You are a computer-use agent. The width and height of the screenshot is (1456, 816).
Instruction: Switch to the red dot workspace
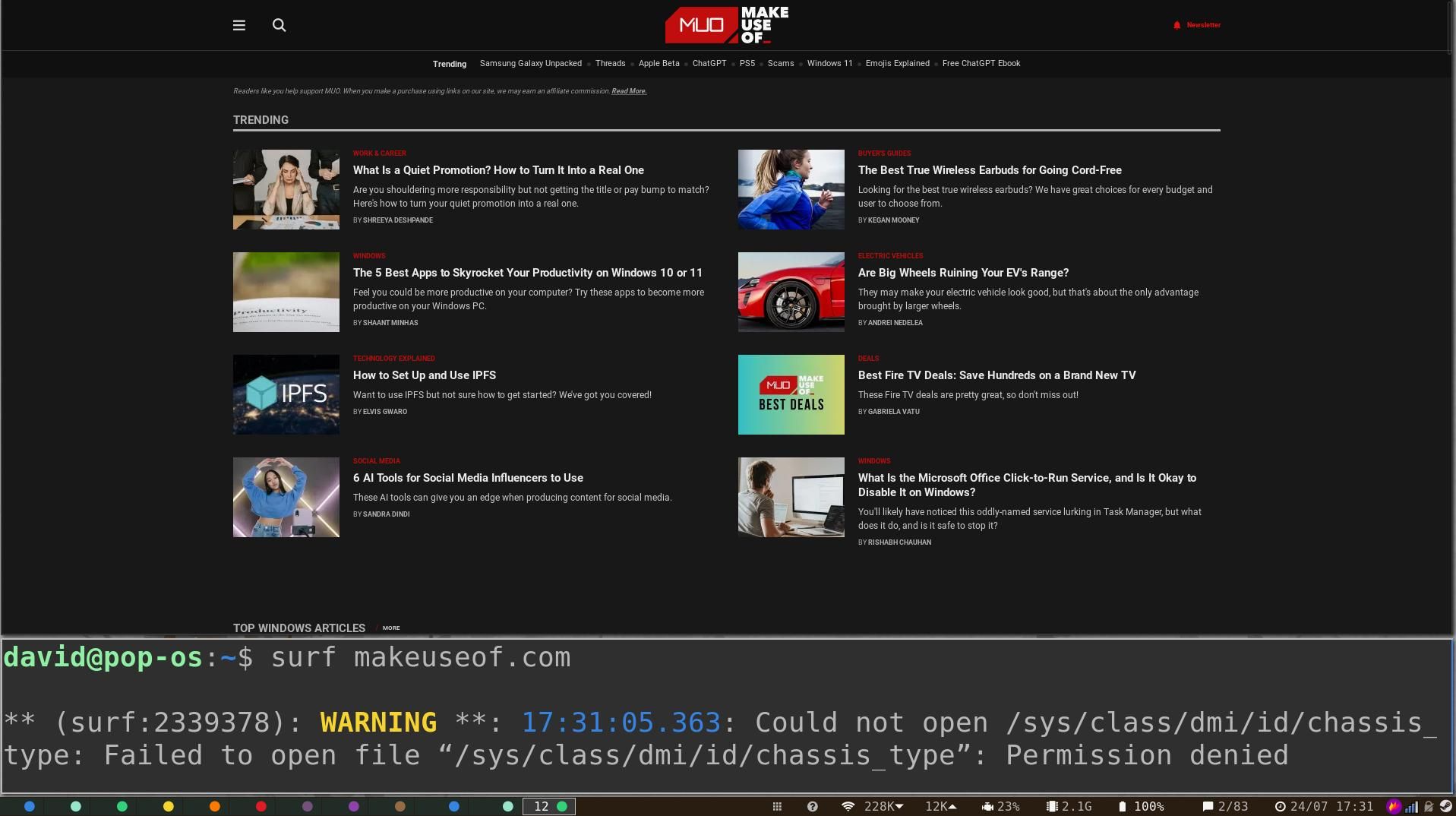(x=261, y=806)
